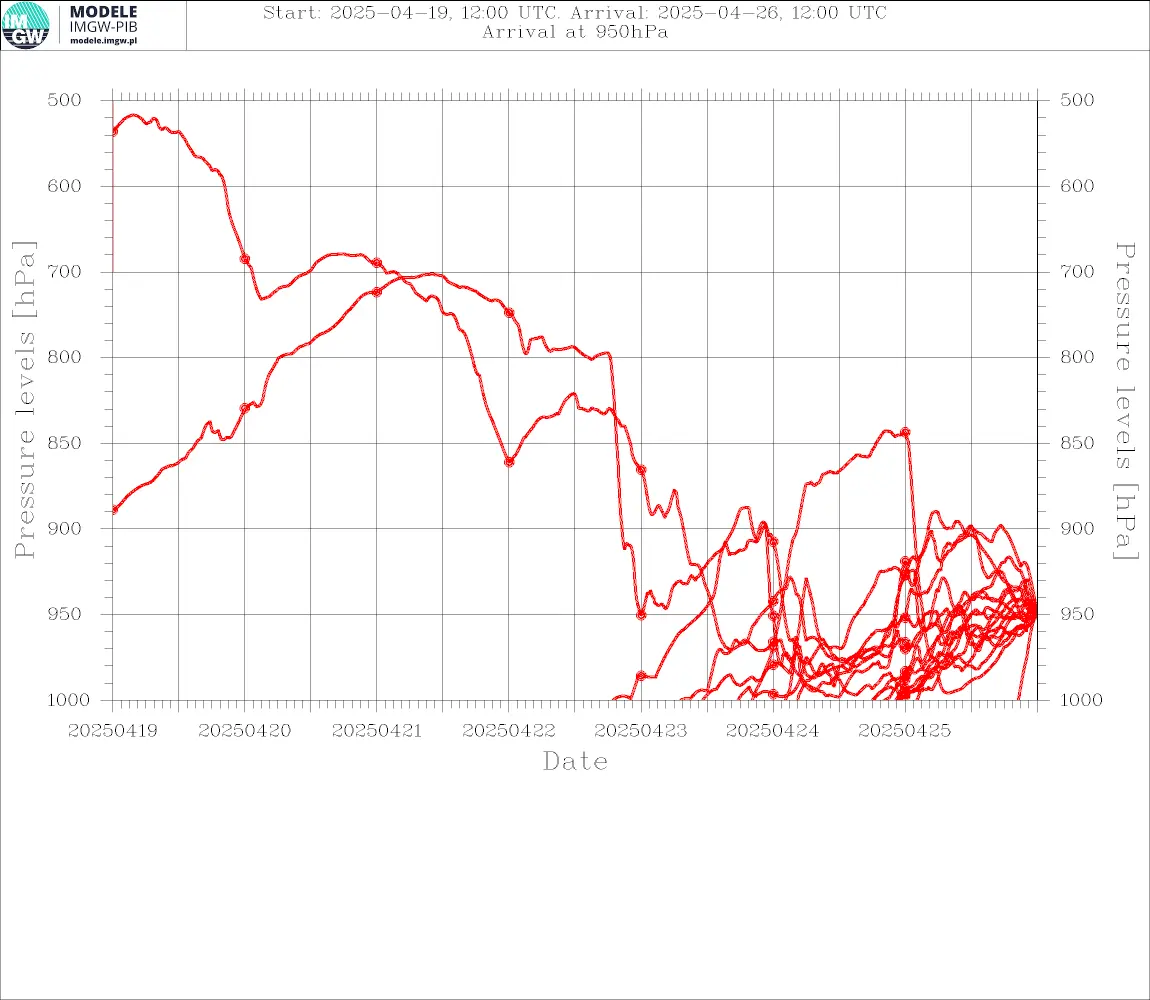Click the left axis 700 label

click(x=65, y=271)
